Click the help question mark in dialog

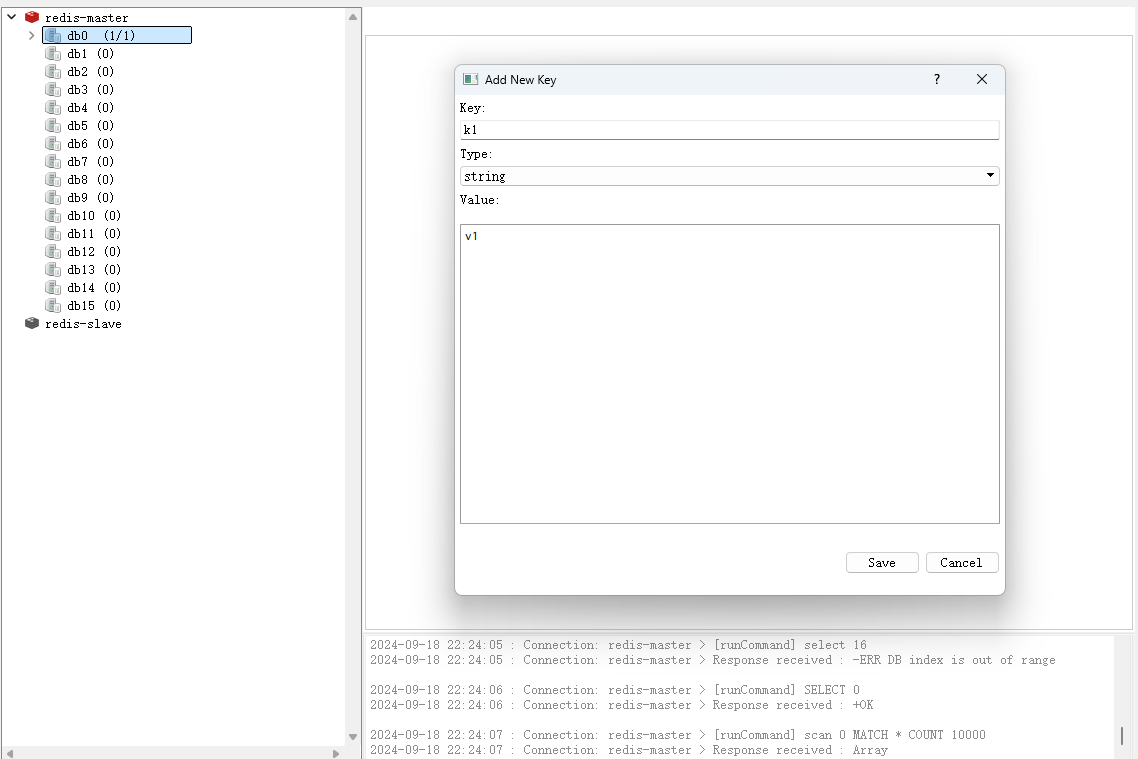pyautogui.click(x=937, y=79)
